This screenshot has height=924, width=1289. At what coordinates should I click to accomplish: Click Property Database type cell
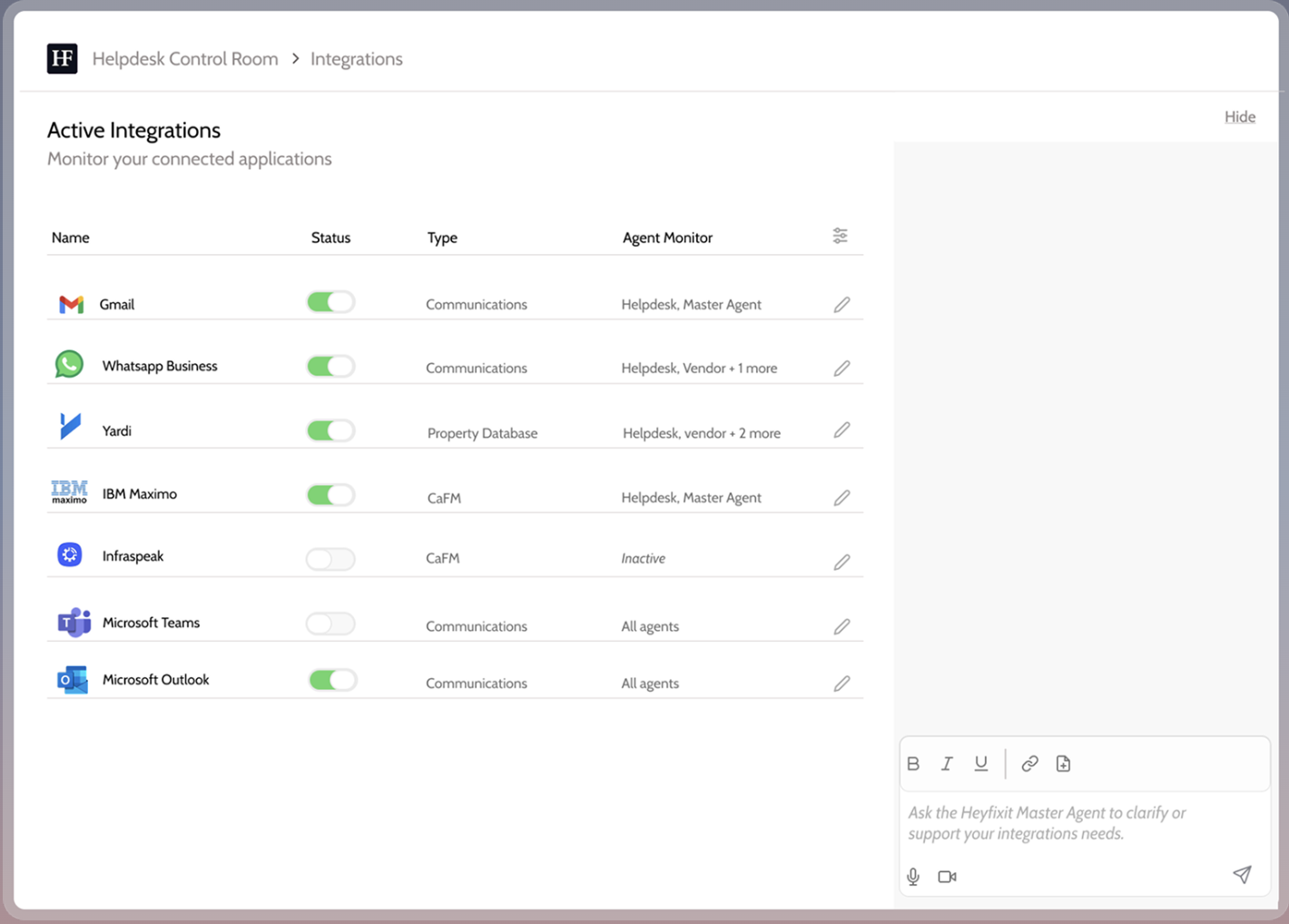(x=482, y=433)
